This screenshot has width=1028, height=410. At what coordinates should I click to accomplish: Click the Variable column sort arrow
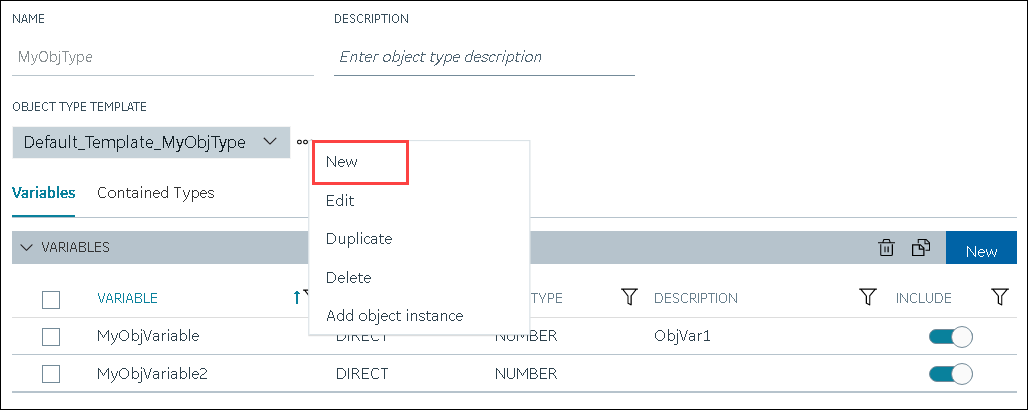click(297, 297)
